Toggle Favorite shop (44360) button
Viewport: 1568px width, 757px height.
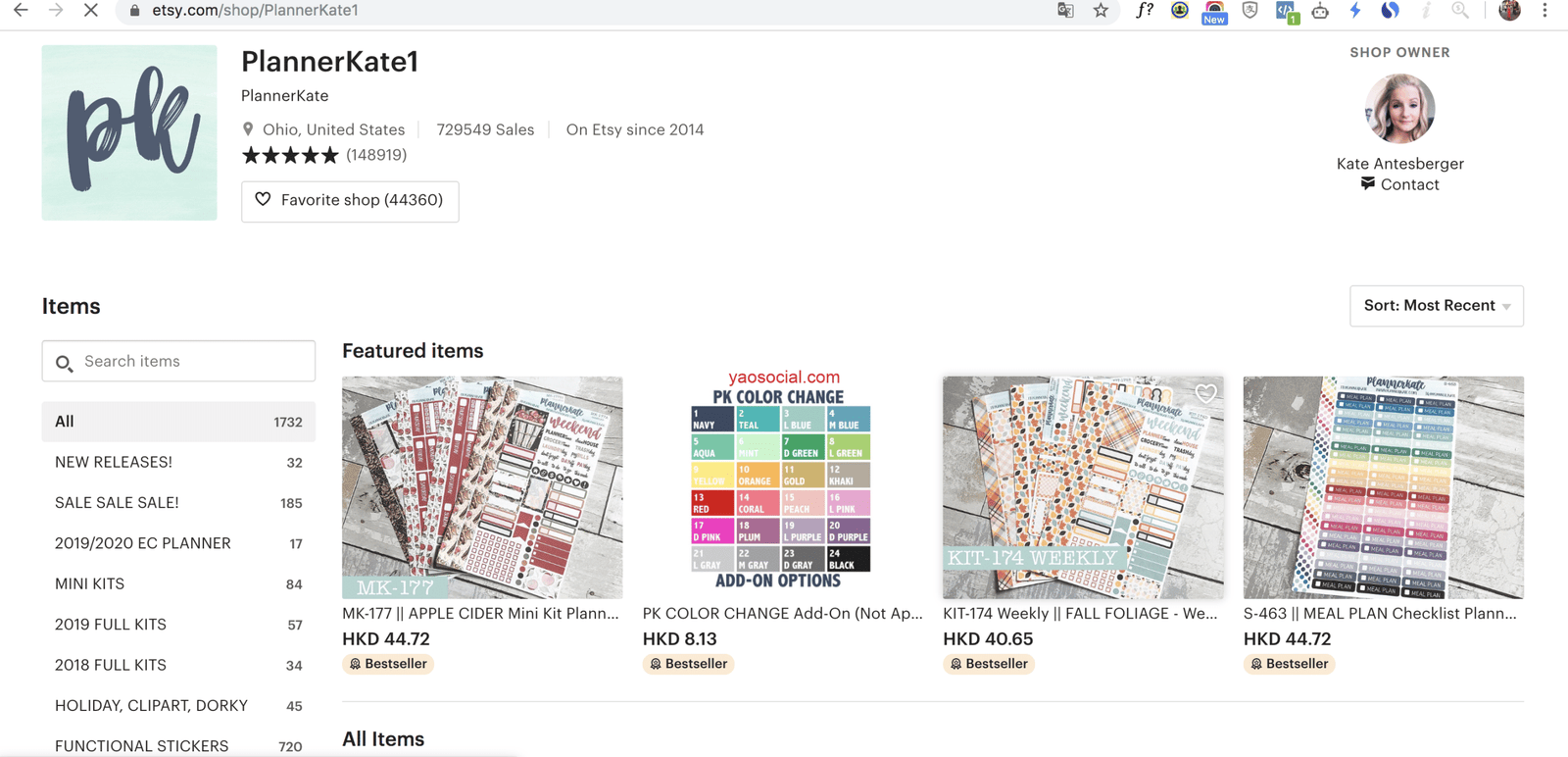[x=350, y=201]
